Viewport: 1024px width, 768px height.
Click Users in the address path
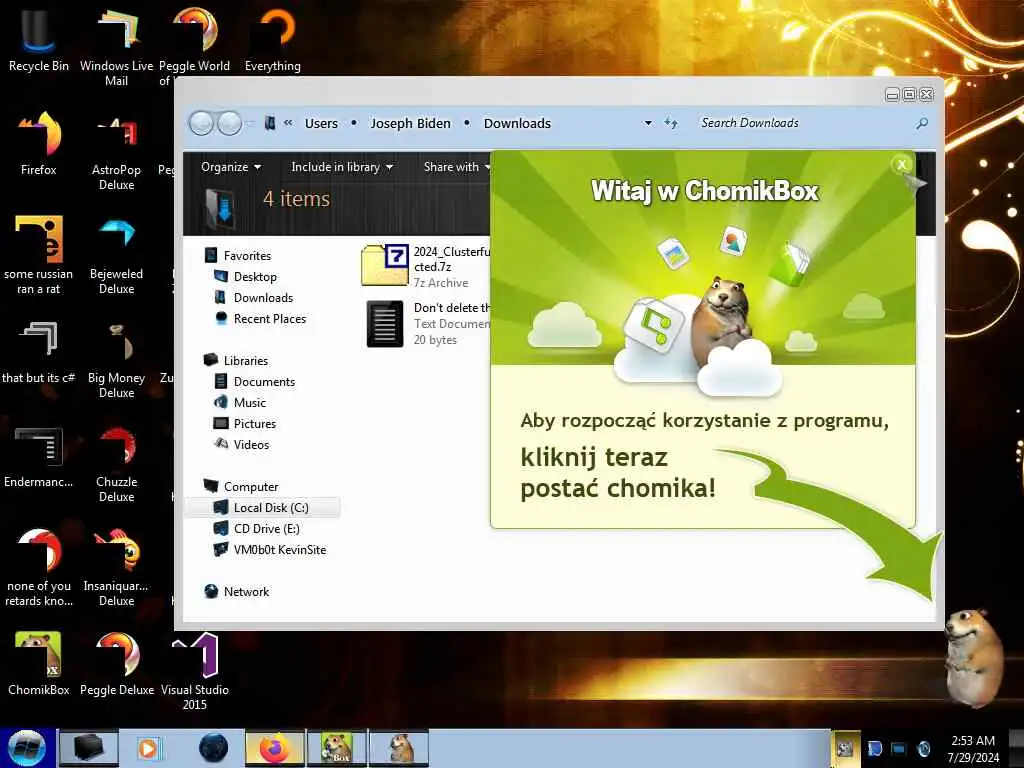tap(321, 123)
